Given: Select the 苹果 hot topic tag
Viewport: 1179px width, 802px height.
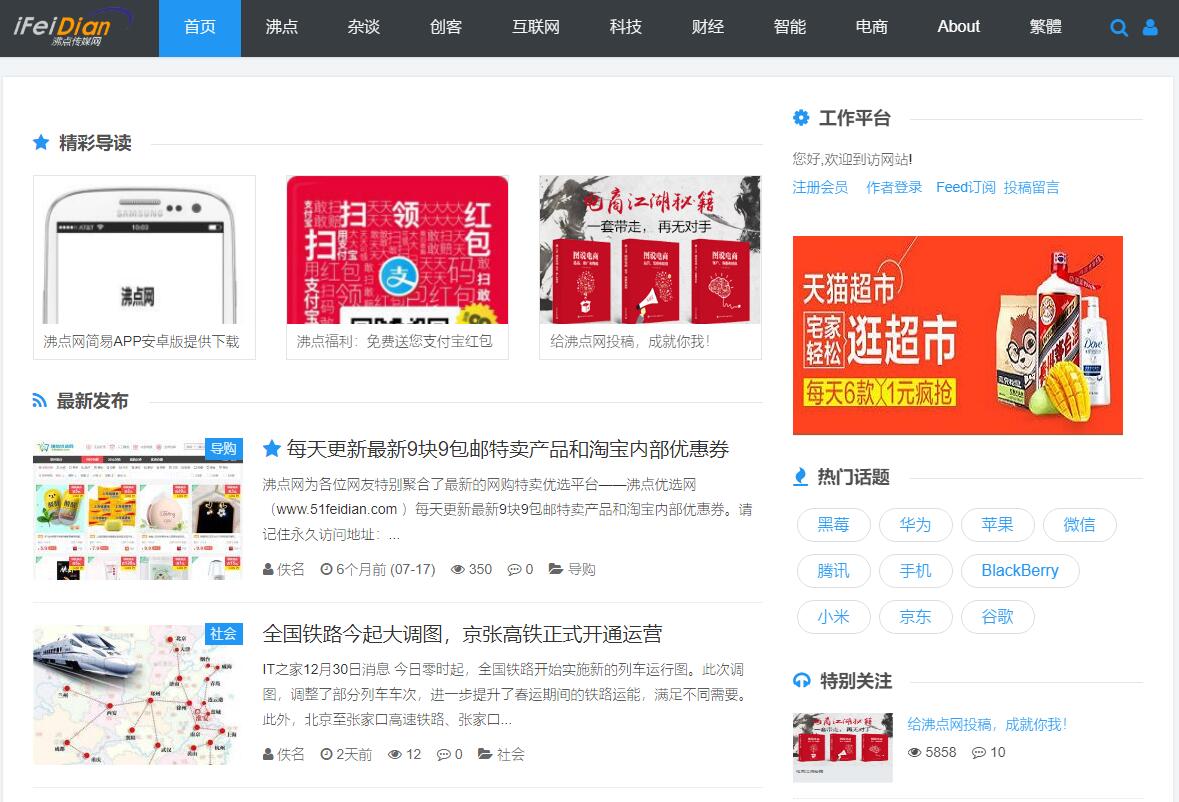Looking at the screenshot, I should [998, 525].
